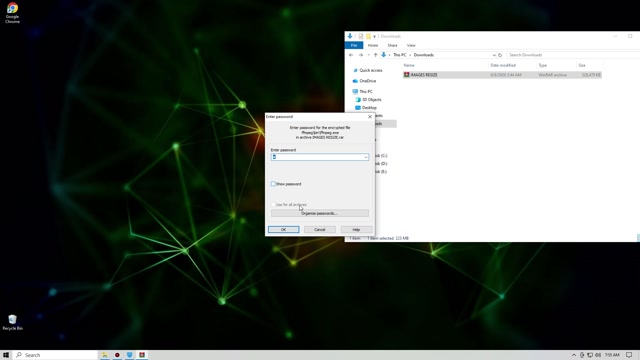
Task: Click the New folder quick access icon
Action: (368, 36)
